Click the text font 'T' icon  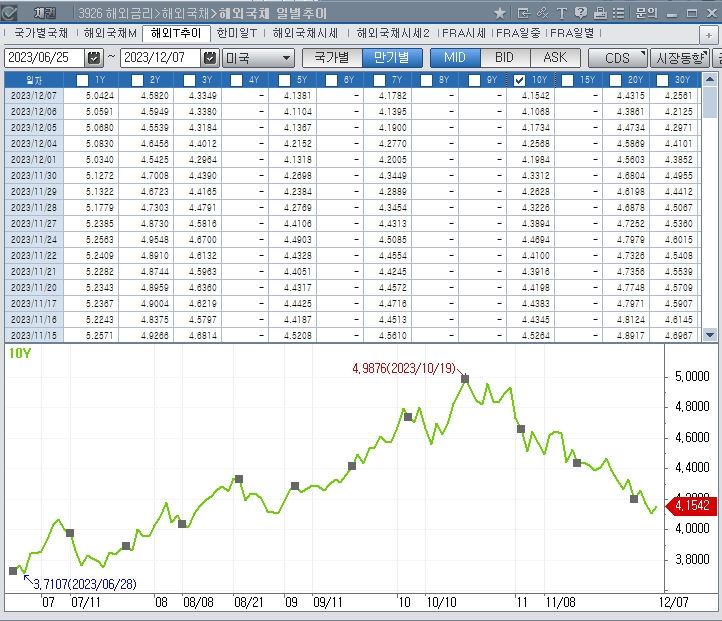pyautogui.click(x=561, y=13)
